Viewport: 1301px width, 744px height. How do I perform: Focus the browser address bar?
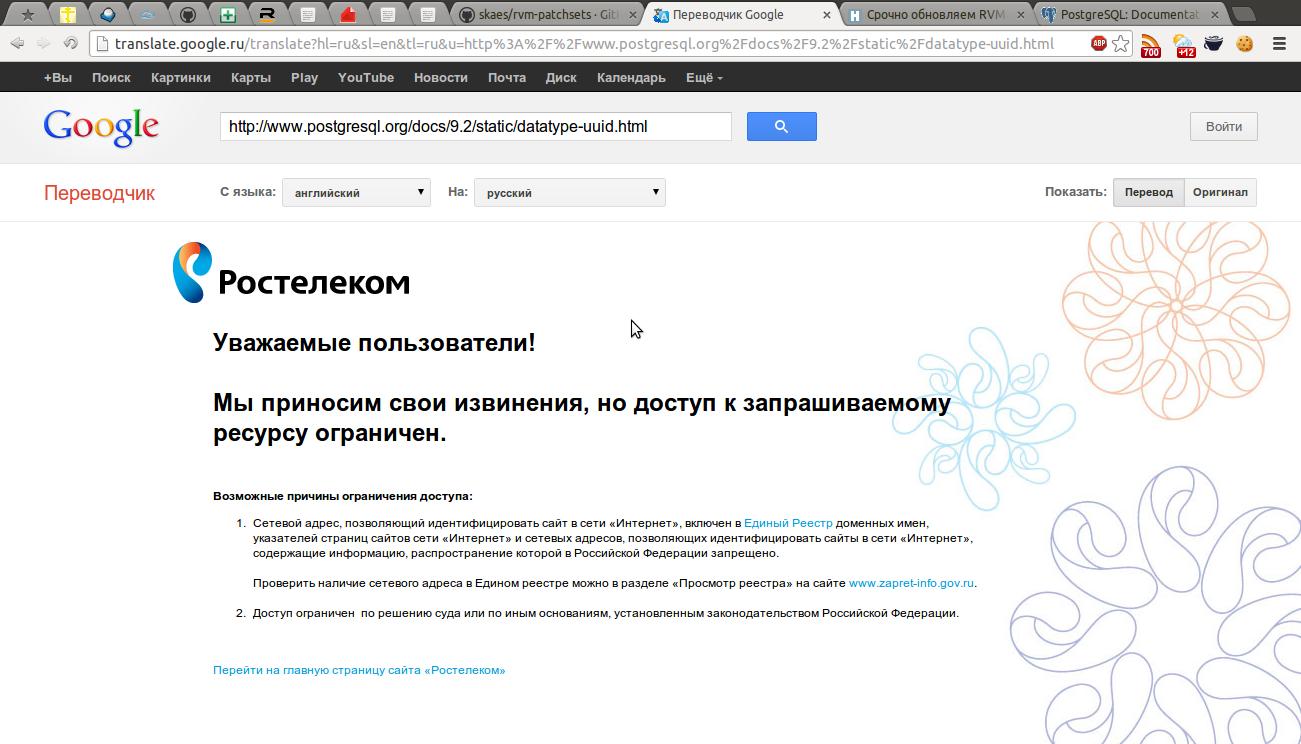pos(585,44)
